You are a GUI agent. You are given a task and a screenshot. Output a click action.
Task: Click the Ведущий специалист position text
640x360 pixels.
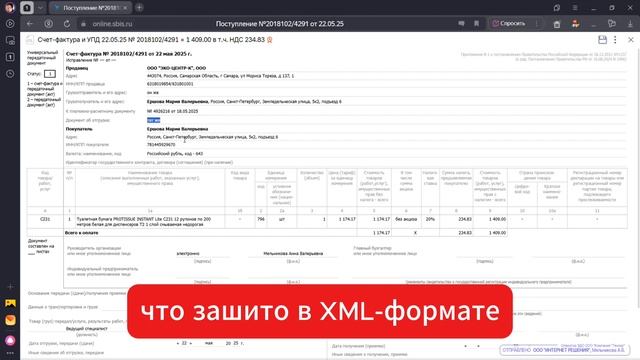click(87, 329)
